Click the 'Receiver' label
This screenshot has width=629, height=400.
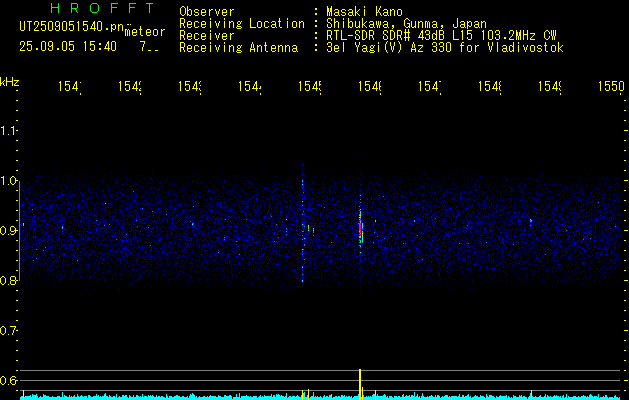[207, 36]
